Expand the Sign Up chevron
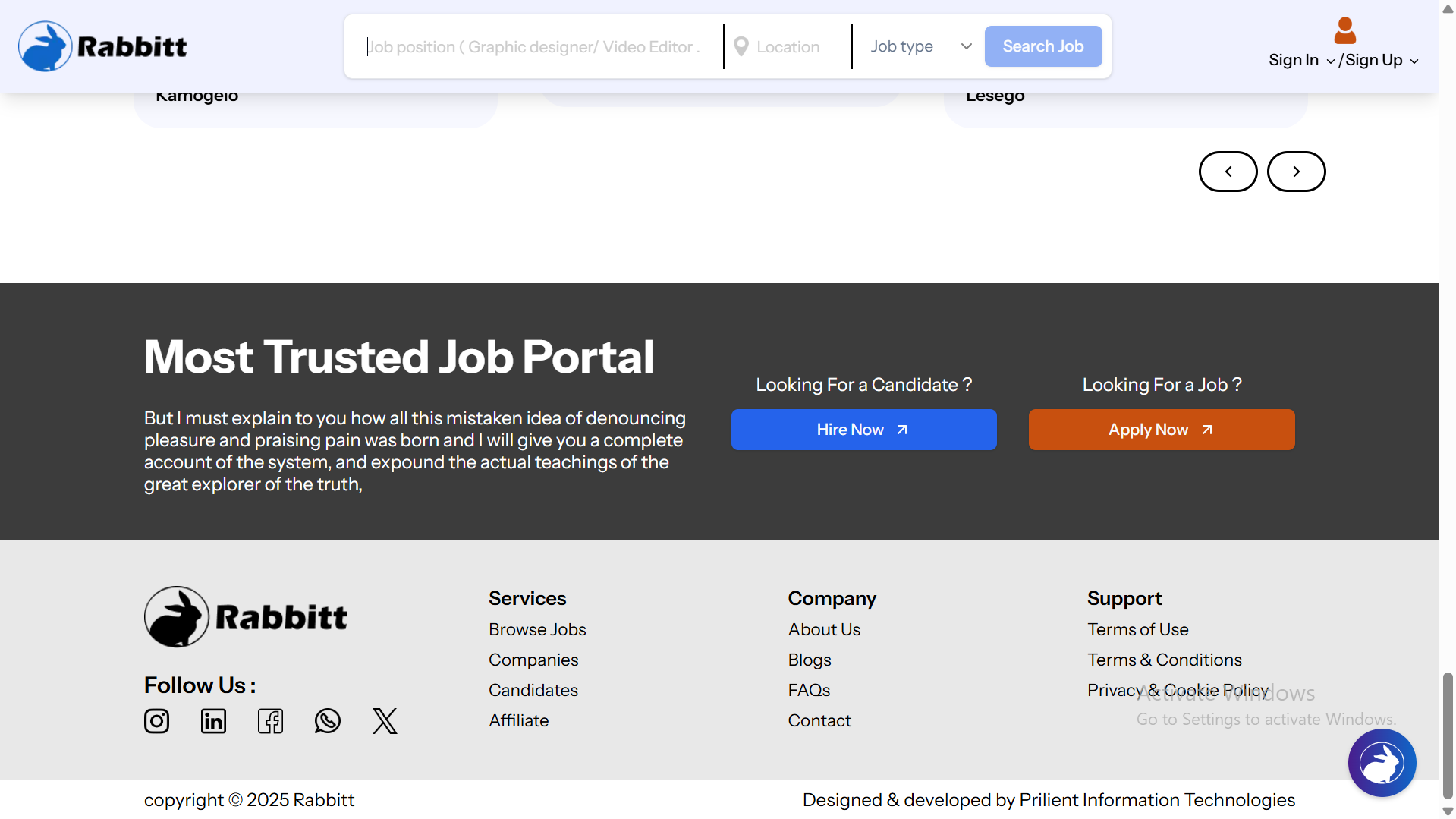 [x=1416, y=61]
